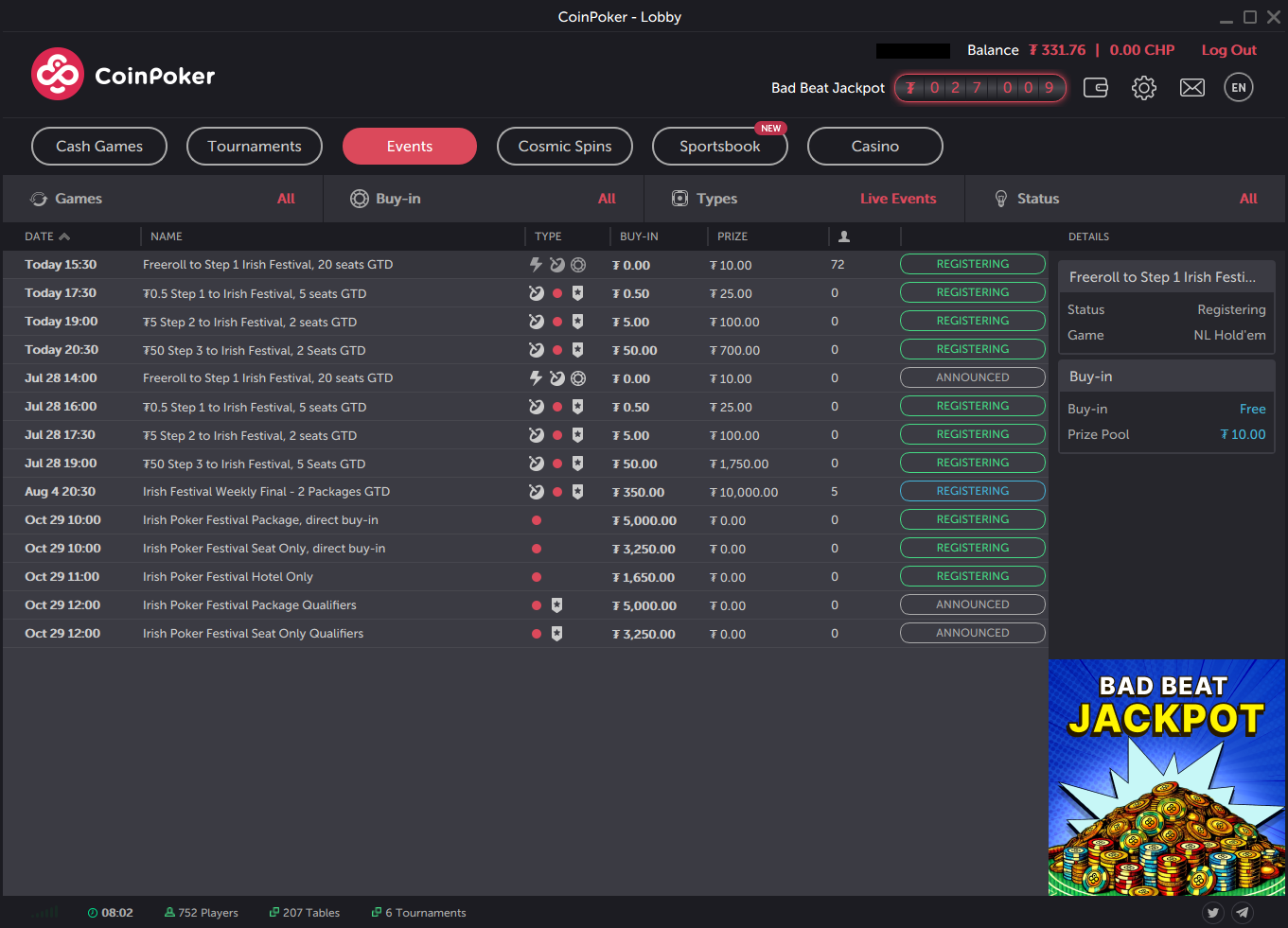
Task: Switch to the Cash Games tab
Action: click(99, 147)
